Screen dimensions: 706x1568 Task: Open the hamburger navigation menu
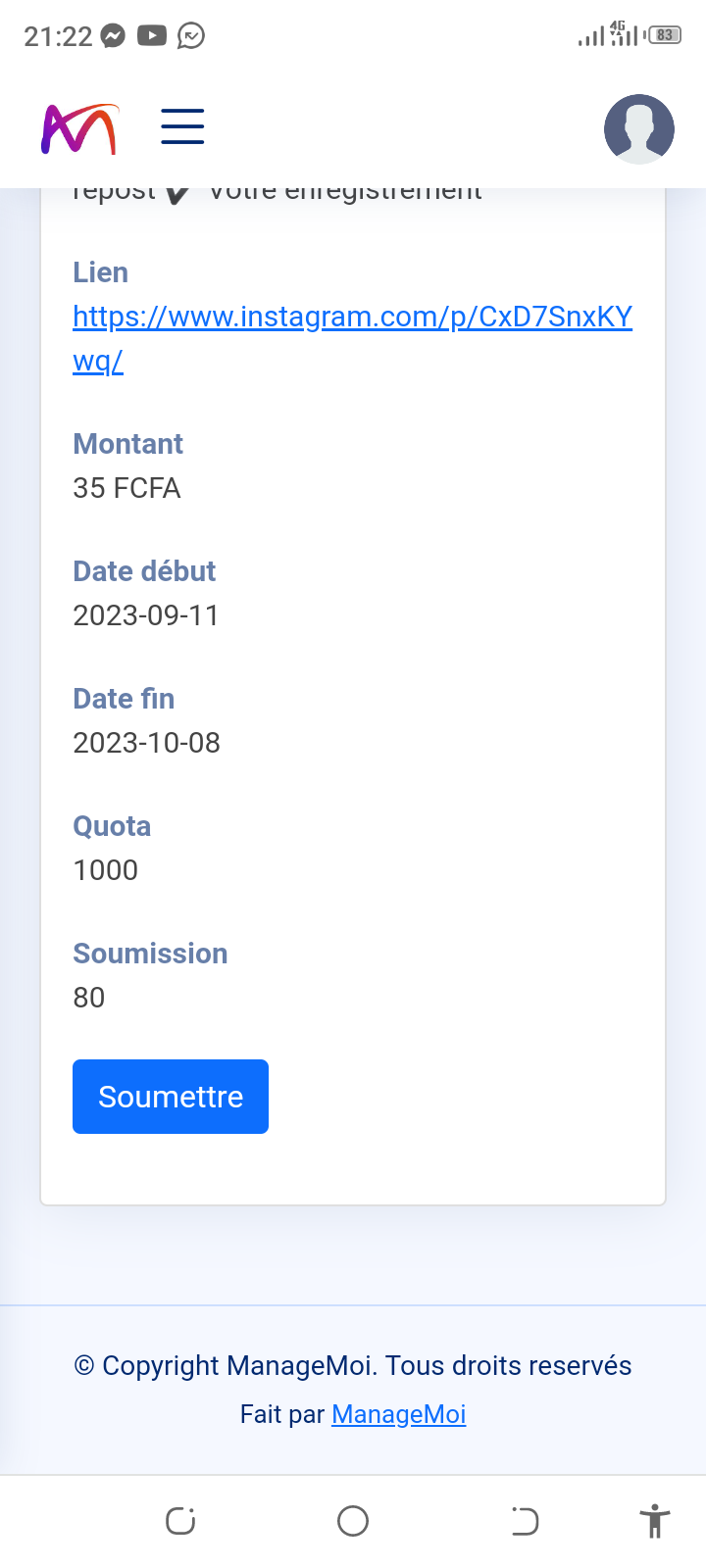(182, 127)
